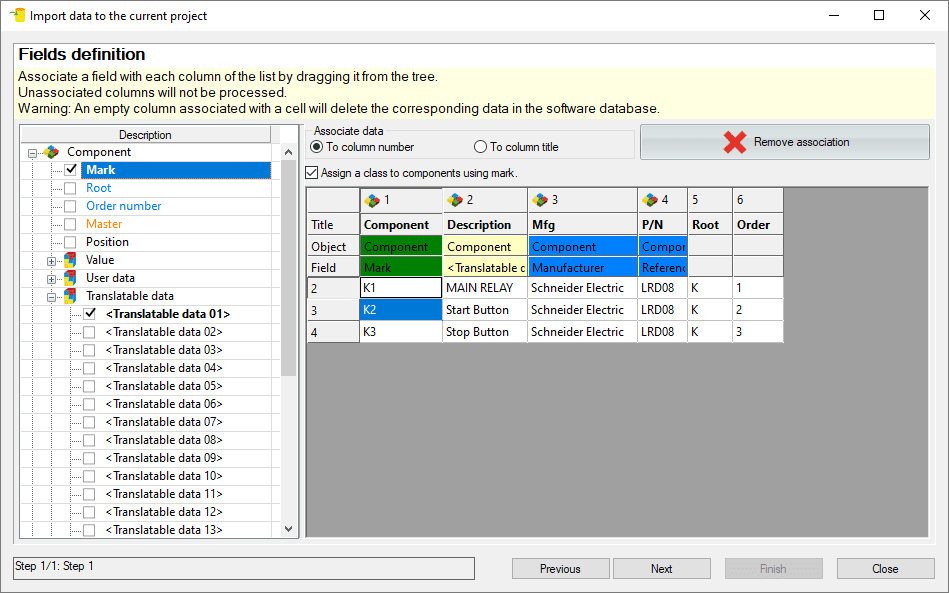
Task: Click Schneider Electric cell in row 2
Action: click(583, 288)
